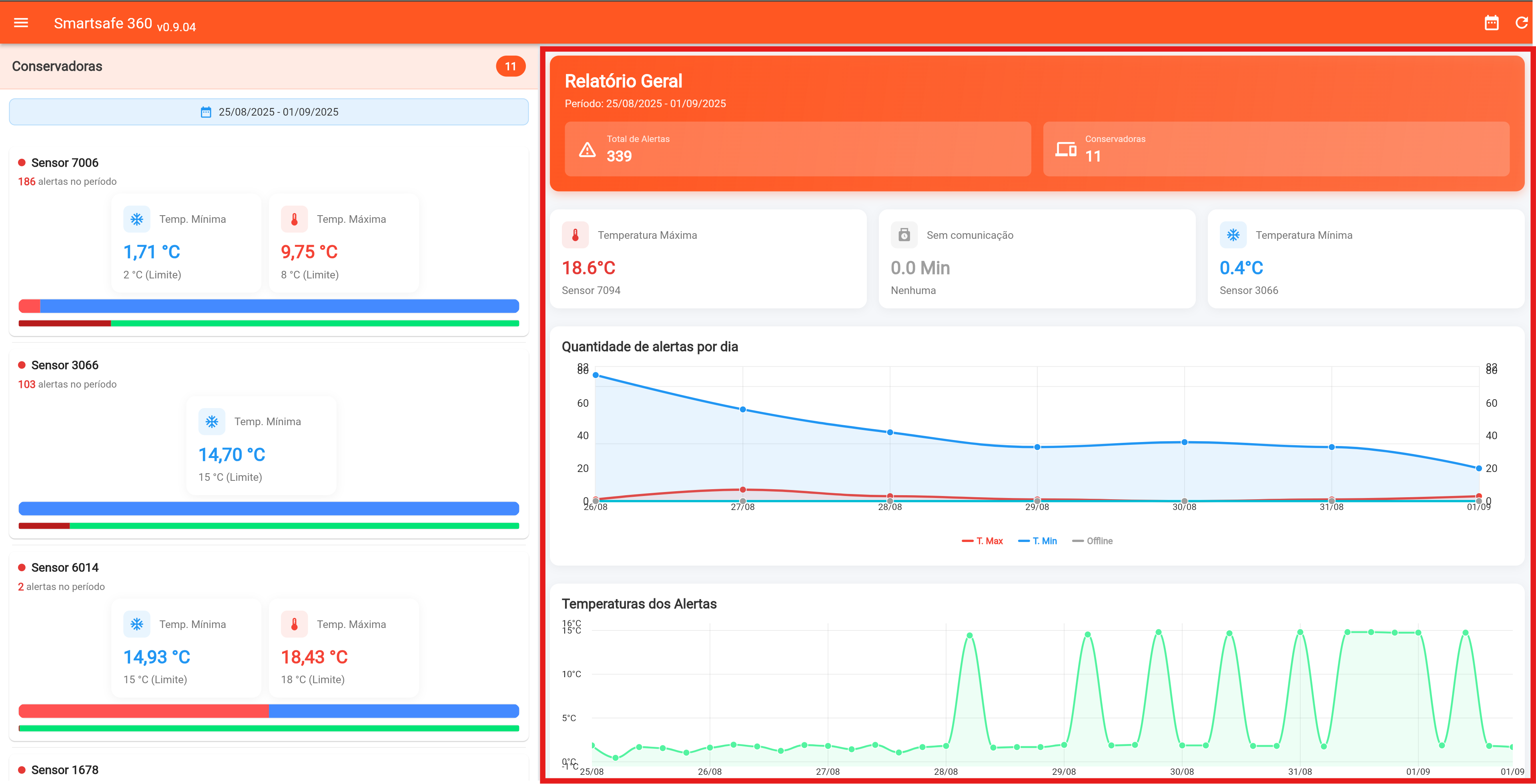Open the hamburger navigation menu
This screenshot has height=784, width=1536.
coord(21,23)
